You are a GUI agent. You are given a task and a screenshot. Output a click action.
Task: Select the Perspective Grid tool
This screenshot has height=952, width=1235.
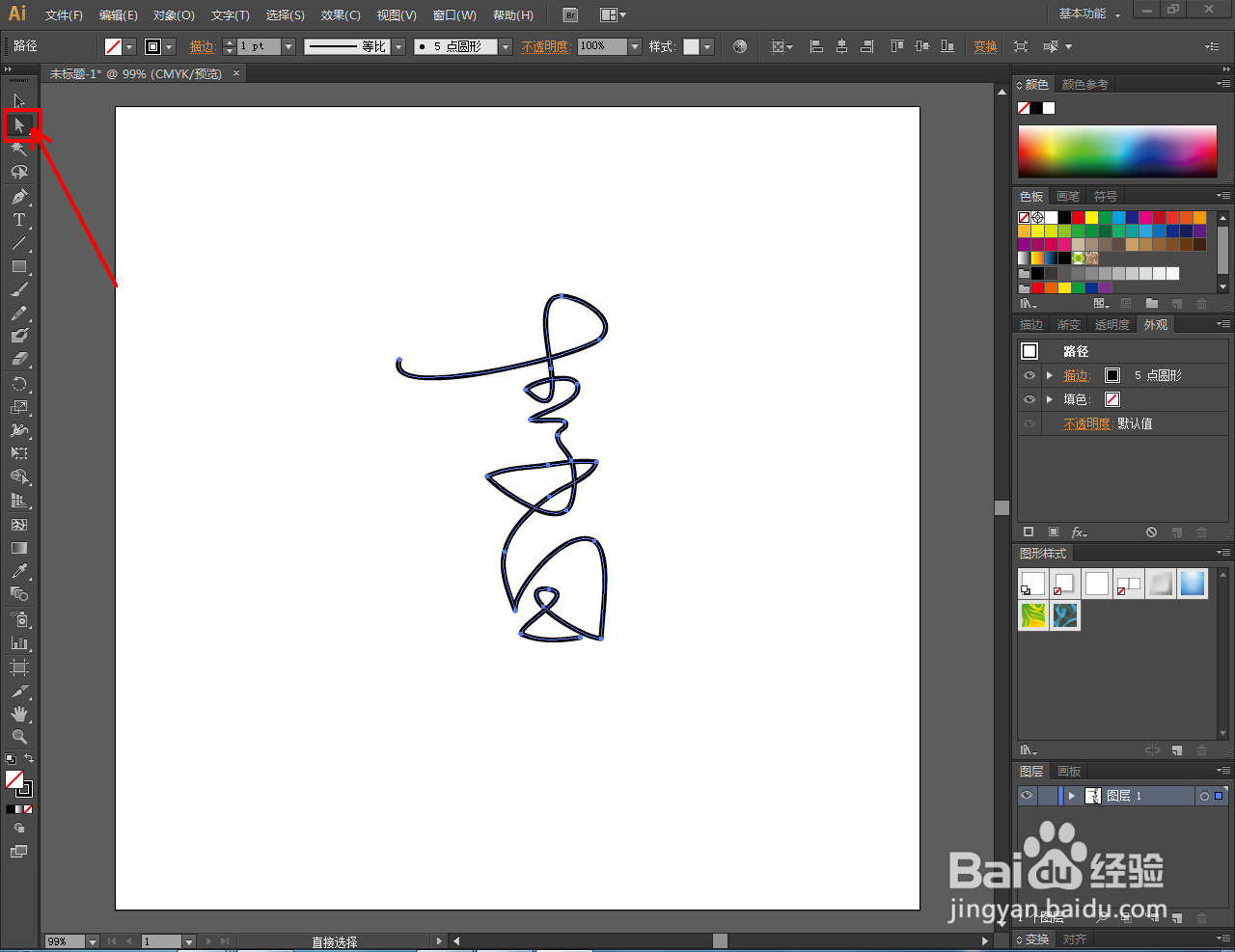point(19,501)
